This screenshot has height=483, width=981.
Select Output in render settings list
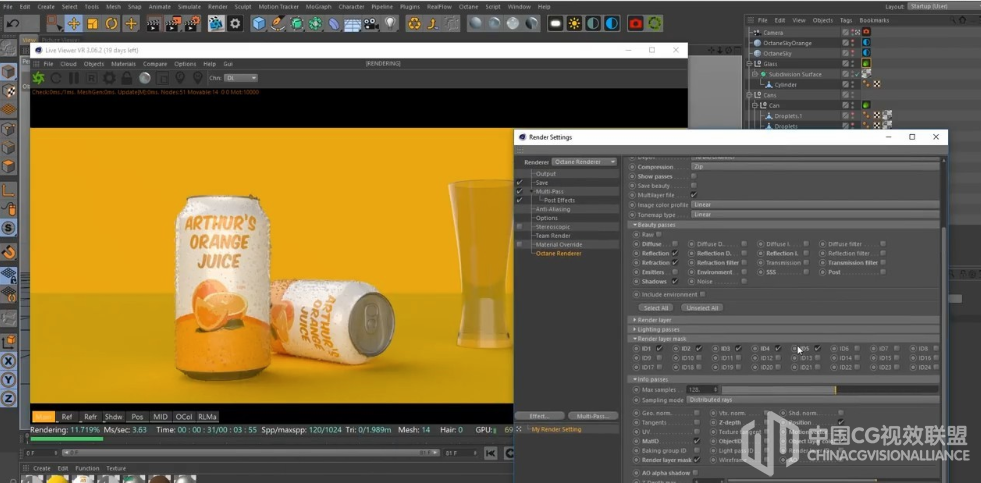[x=546, y=173]
